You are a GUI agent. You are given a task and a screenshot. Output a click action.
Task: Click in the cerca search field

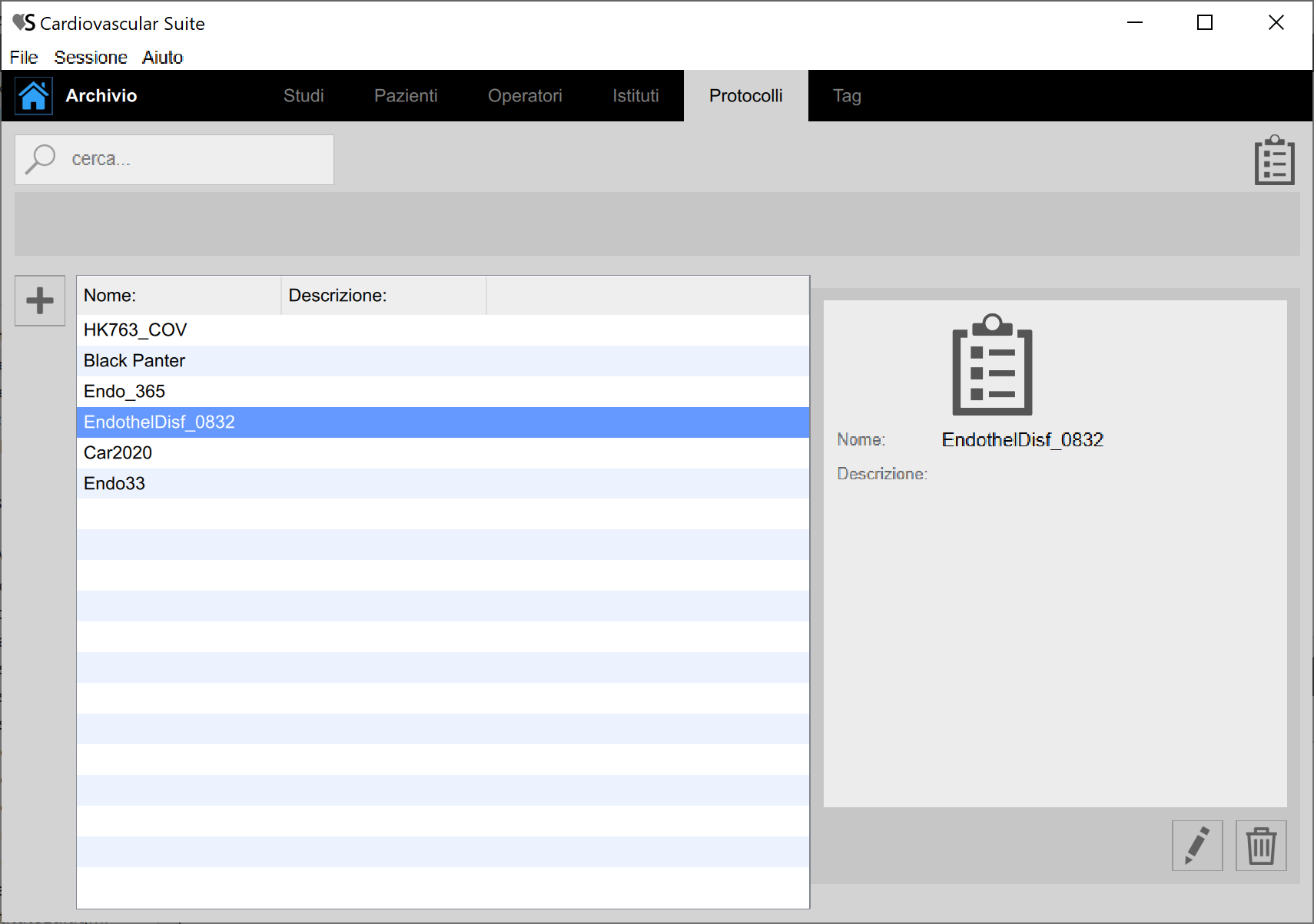pos(192,160)
